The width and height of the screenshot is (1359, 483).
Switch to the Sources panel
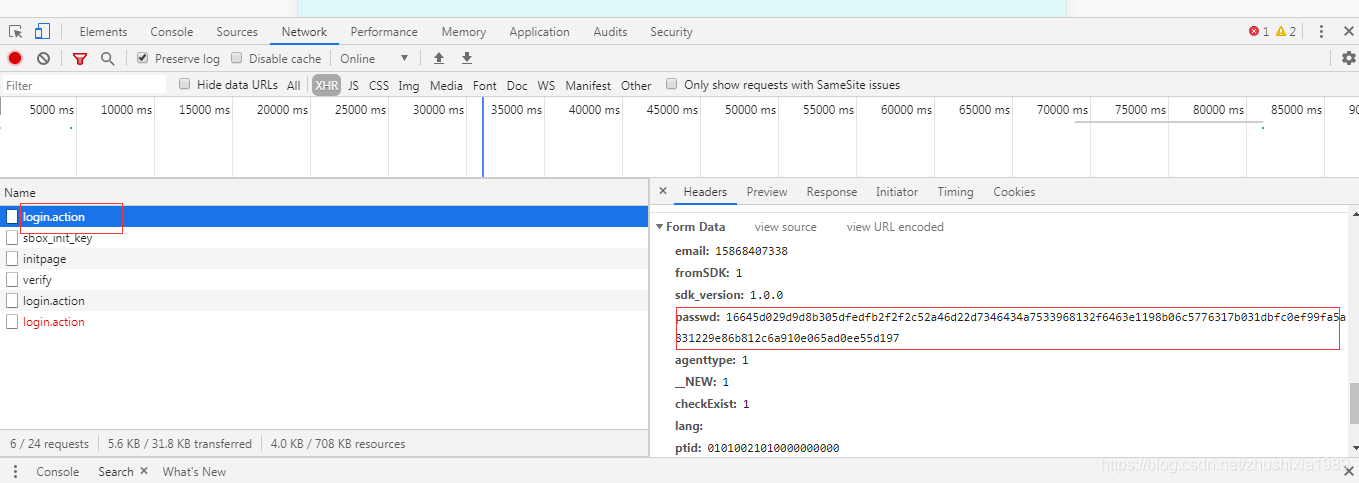tap(237, 32)
